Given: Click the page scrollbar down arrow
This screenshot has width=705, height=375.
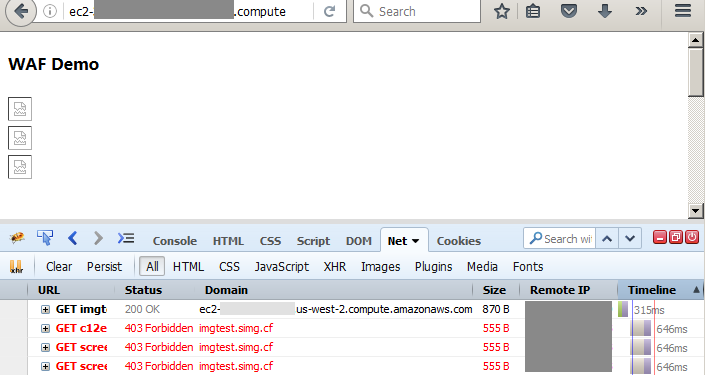Looking at the screenshot, I should tap(696, 210).
